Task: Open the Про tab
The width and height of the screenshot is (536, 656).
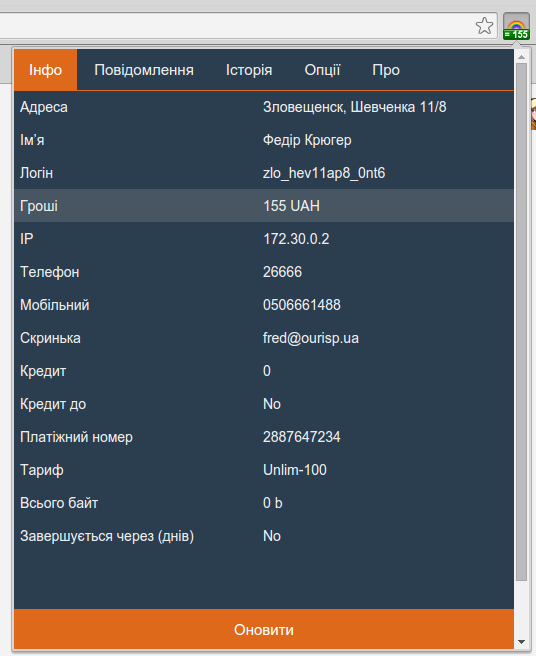Action: click(x=386, y=69)
